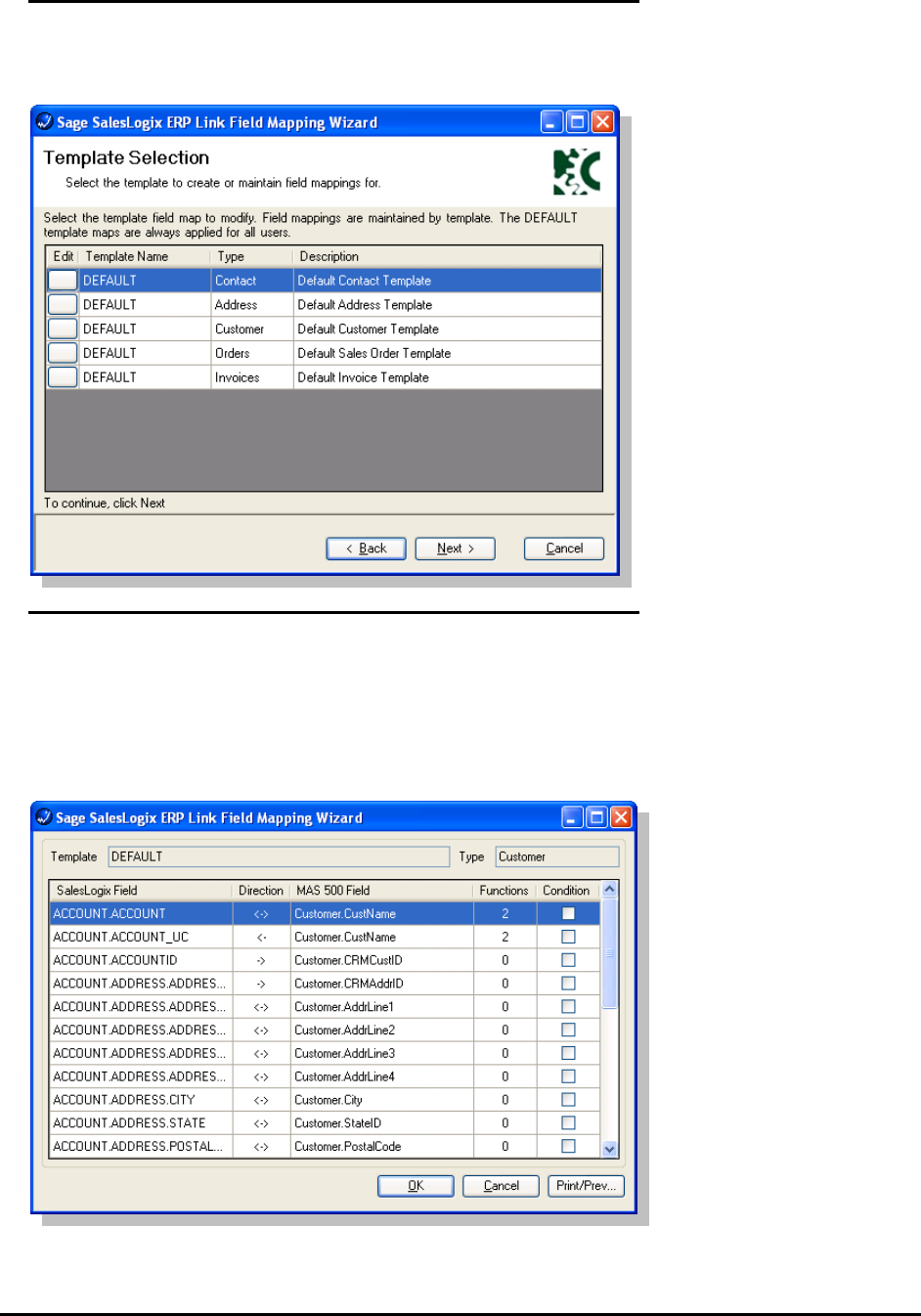The height and width of the screenshot is (1316, 921).
Task: Toggle Condition checkbox for Customer.CRMAddrID row
Action: (568, 984)
